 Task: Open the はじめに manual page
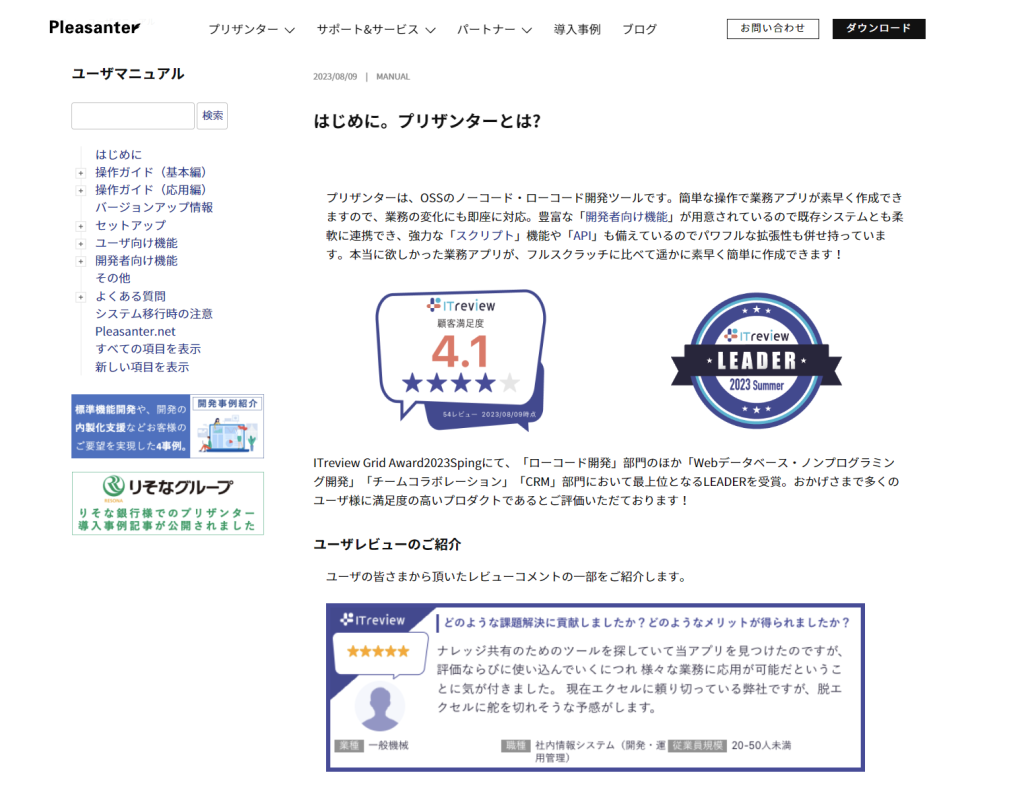118,155
